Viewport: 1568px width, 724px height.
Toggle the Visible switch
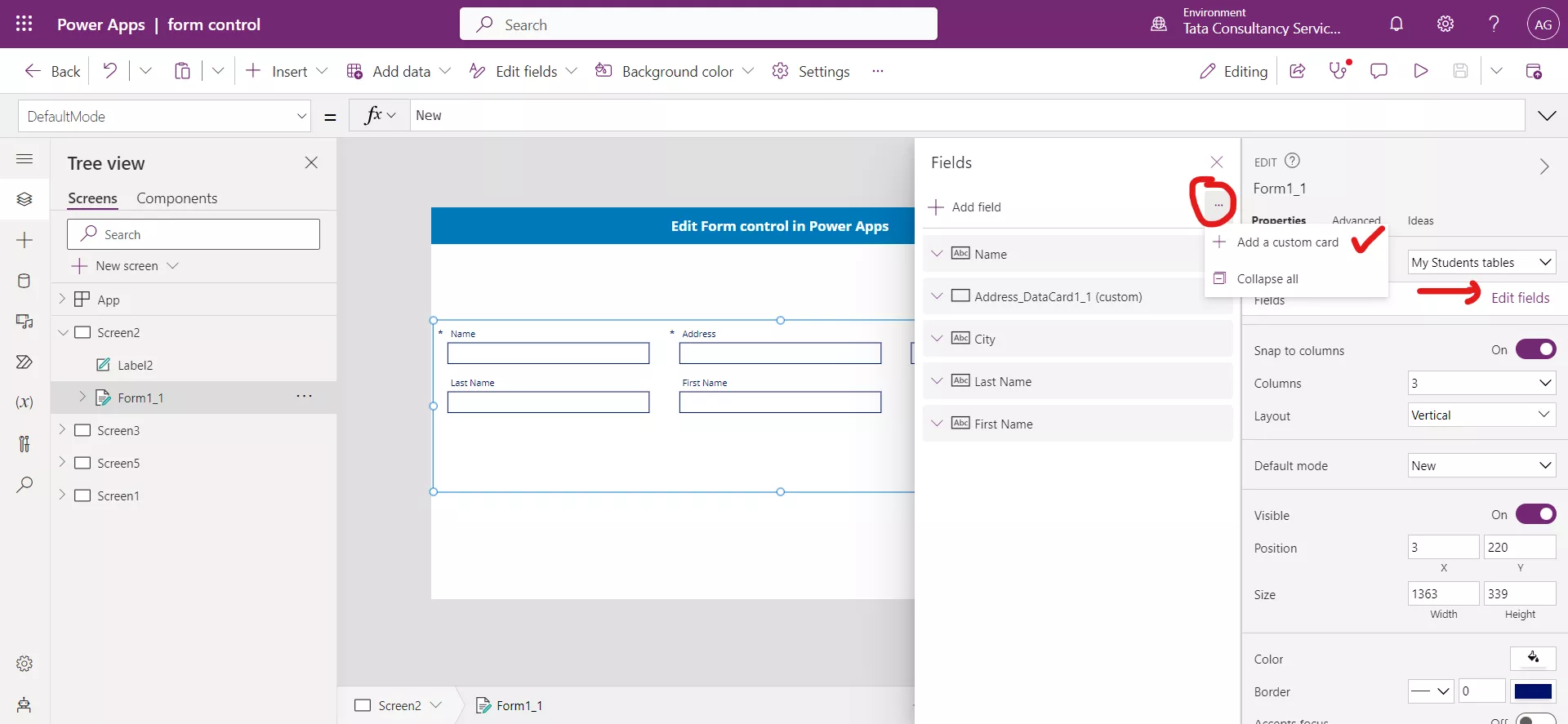(1535, 514)
